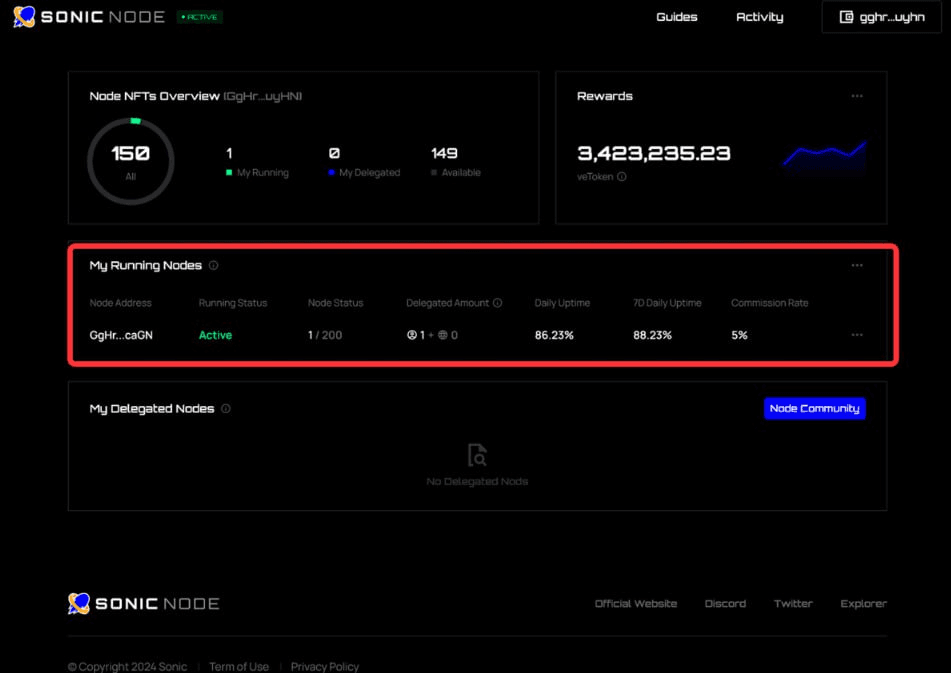The width and height of the screenshot is (951, 673).
Task: Click the veToken info icon
Action: pyautogui.click(x=622, y=176)
